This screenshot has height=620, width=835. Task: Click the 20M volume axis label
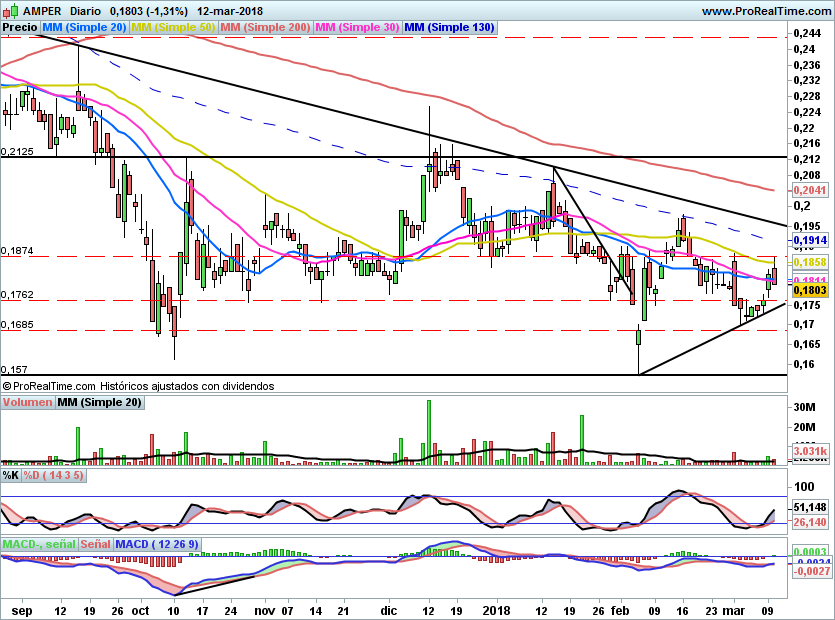[x=804, y=427]
